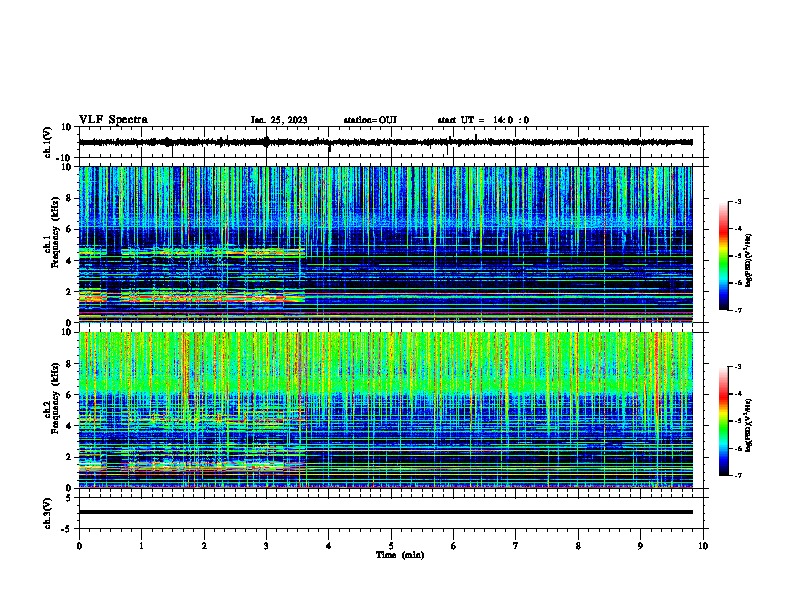Click the ch.1 spectrogram panel

click(x=385, y=244)
